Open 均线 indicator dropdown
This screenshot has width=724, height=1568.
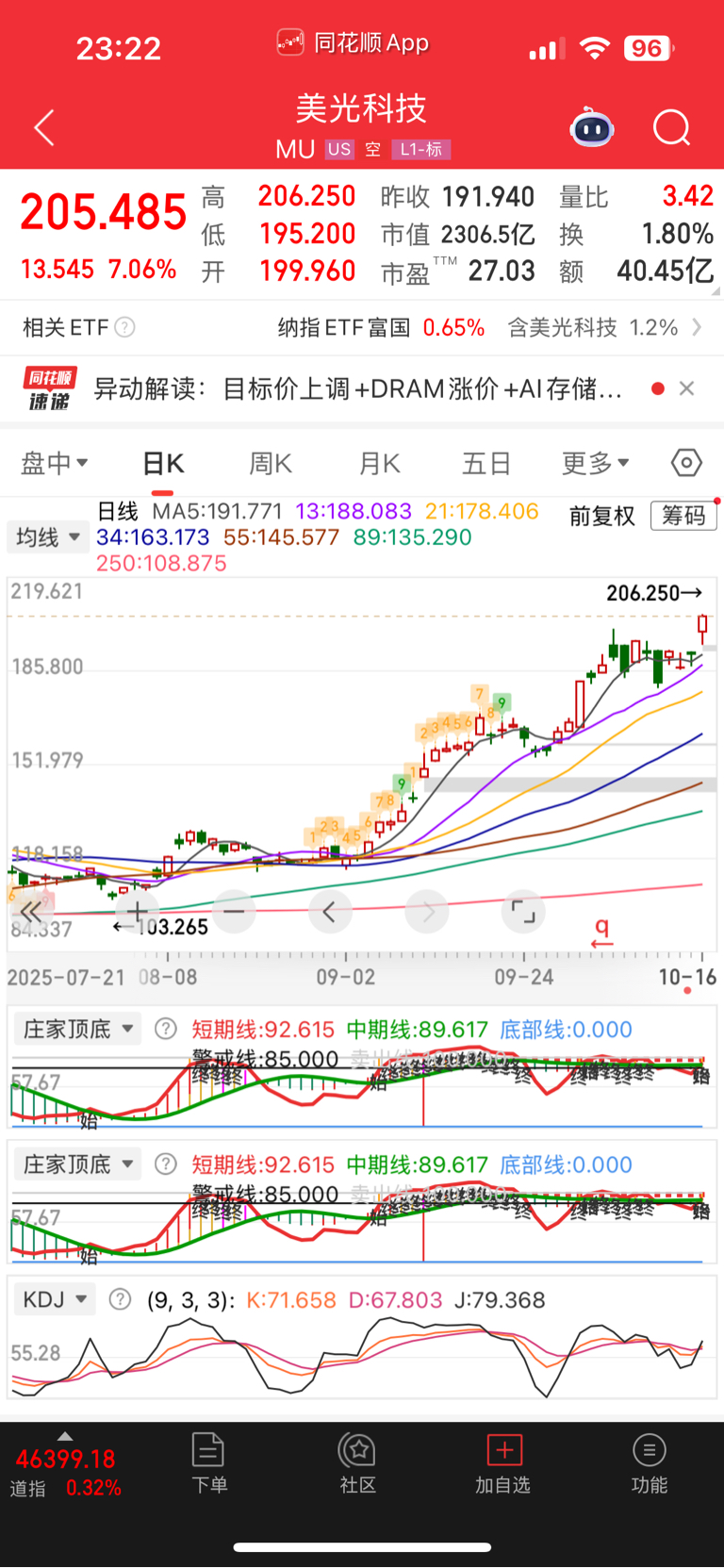(x=48, y=536)
